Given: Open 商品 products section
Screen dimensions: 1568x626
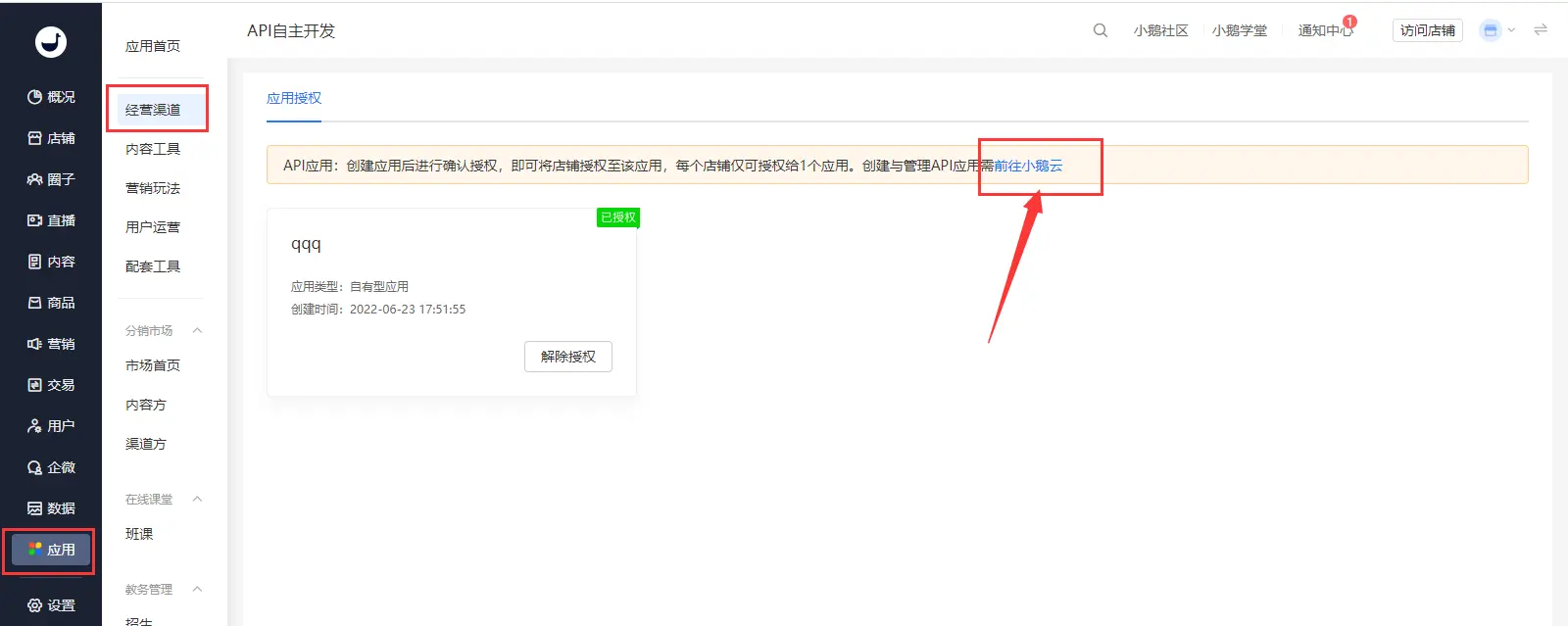Looking at the screenshot, I should pyautogui.click(x=51, y=303).
